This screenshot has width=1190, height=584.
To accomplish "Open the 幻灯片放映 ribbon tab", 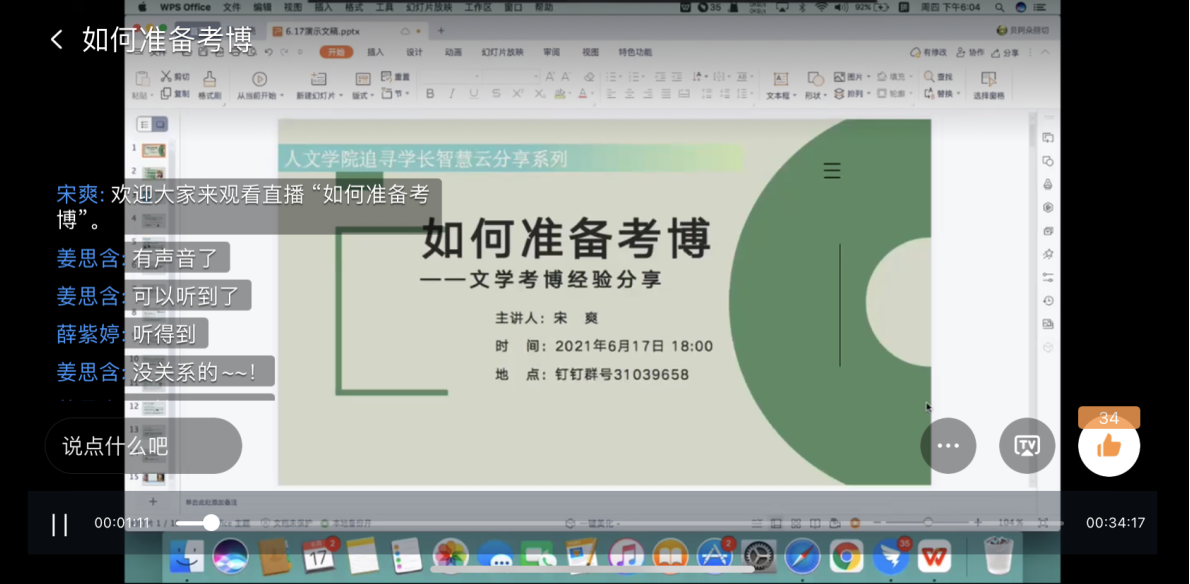I will (502, 52).
